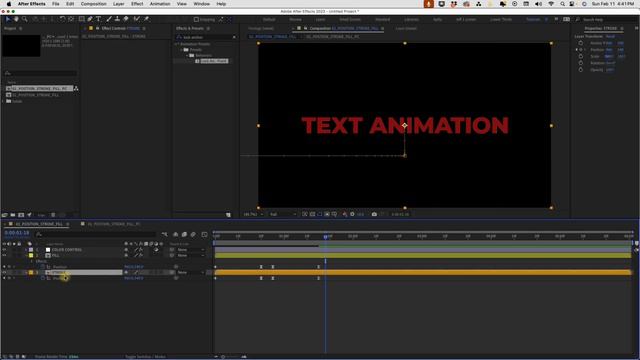
Task: Click the Interpret Footage icon in Project panel
Action: [x=4, y=215]
